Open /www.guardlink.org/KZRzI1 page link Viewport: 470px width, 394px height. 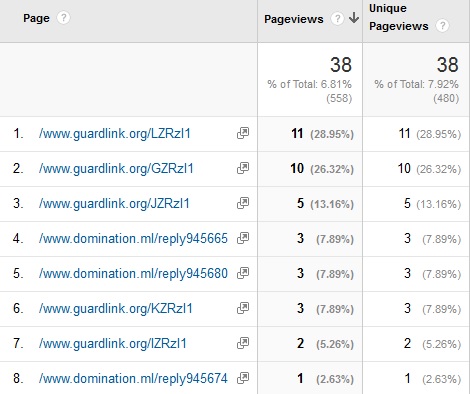pos(116,309)
